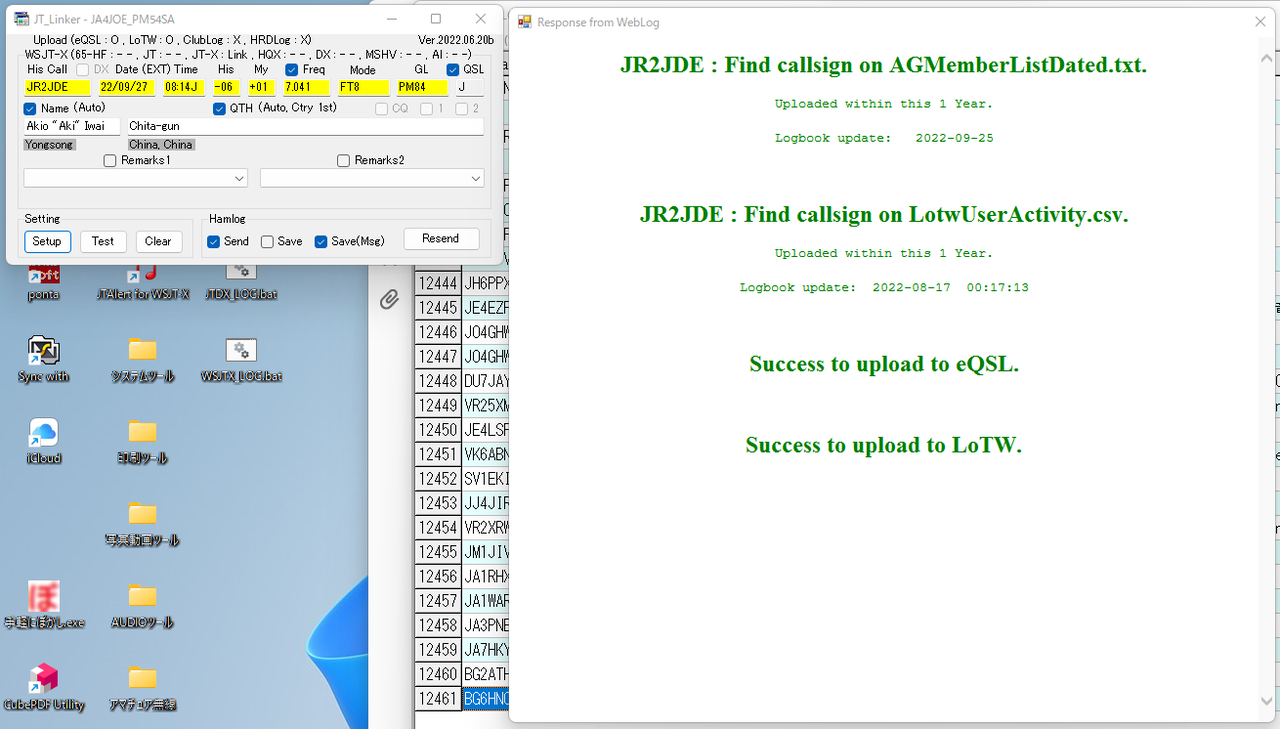This screenshot has height=729, width=1280.
Task: Click the Time field 08:14J
Action: click(x=183, y=87)
